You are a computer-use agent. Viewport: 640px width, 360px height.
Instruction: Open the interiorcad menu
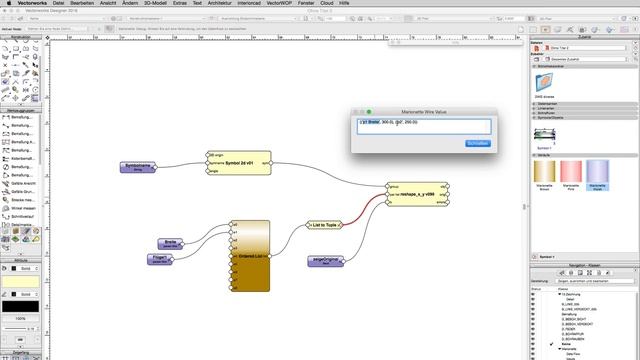249,3
